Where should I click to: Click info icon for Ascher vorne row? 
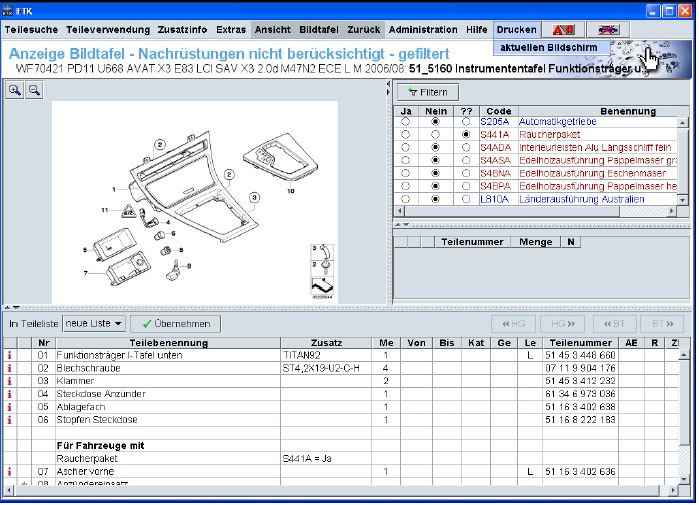(10, 471)
